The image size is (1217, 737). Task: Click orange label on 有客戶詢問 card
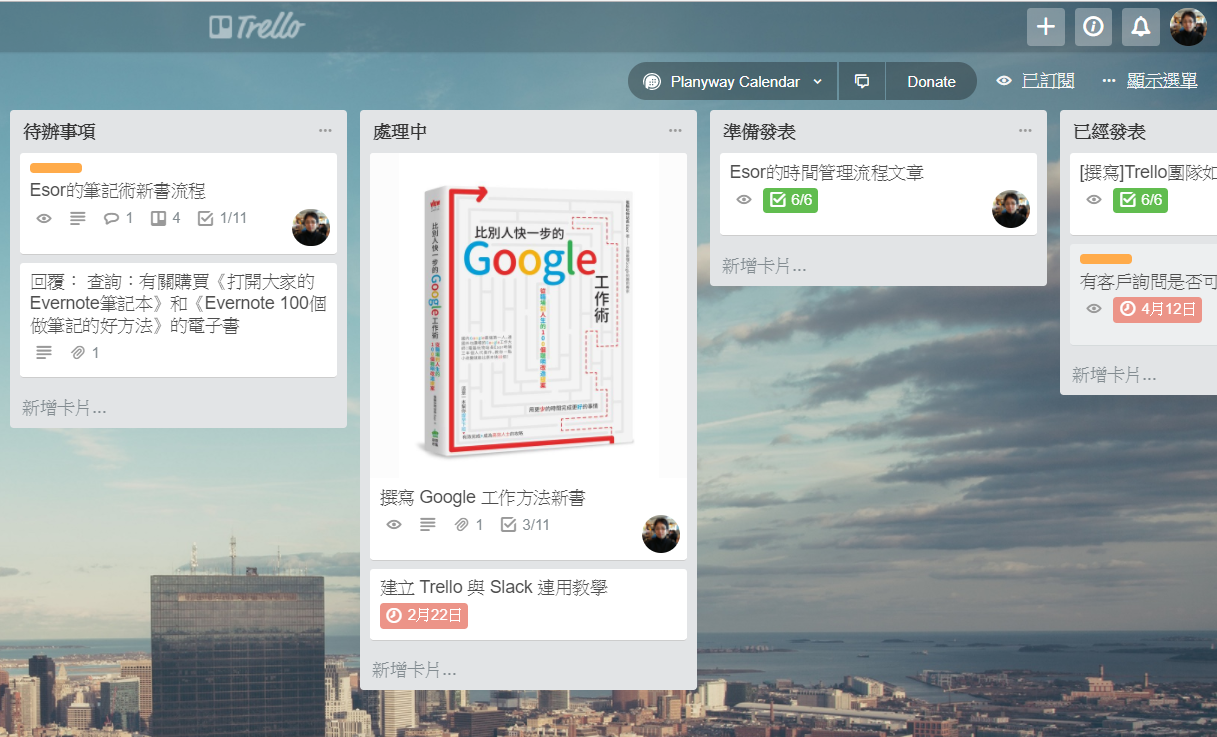tap(1106, 259)
